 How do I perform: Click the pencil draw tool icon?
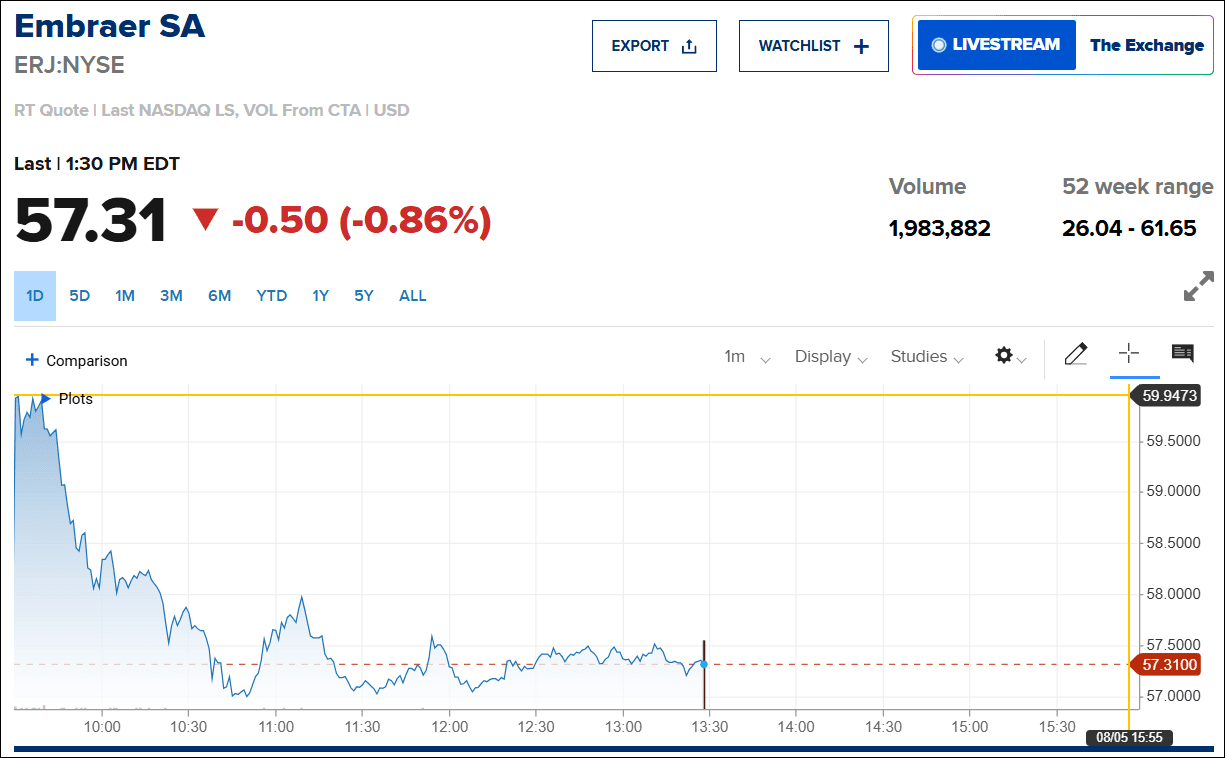[1076, 355]
